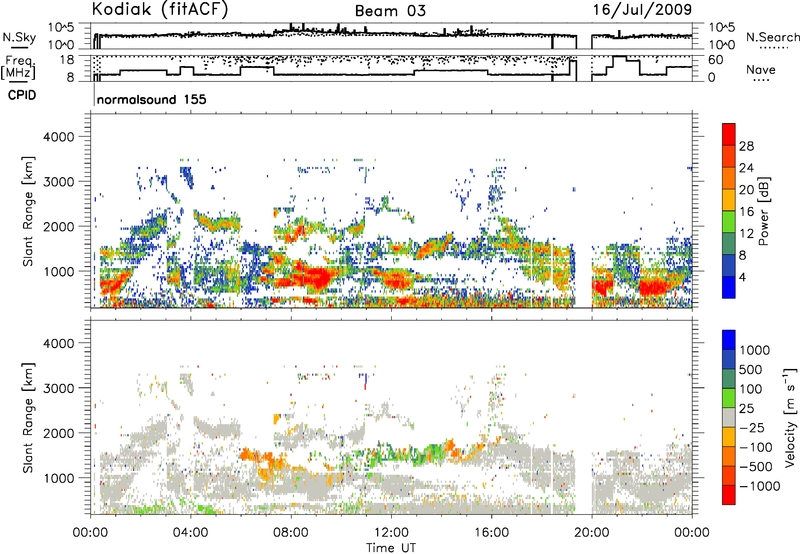Click the date "16/Jul/2009"

[x=642, y=9]
